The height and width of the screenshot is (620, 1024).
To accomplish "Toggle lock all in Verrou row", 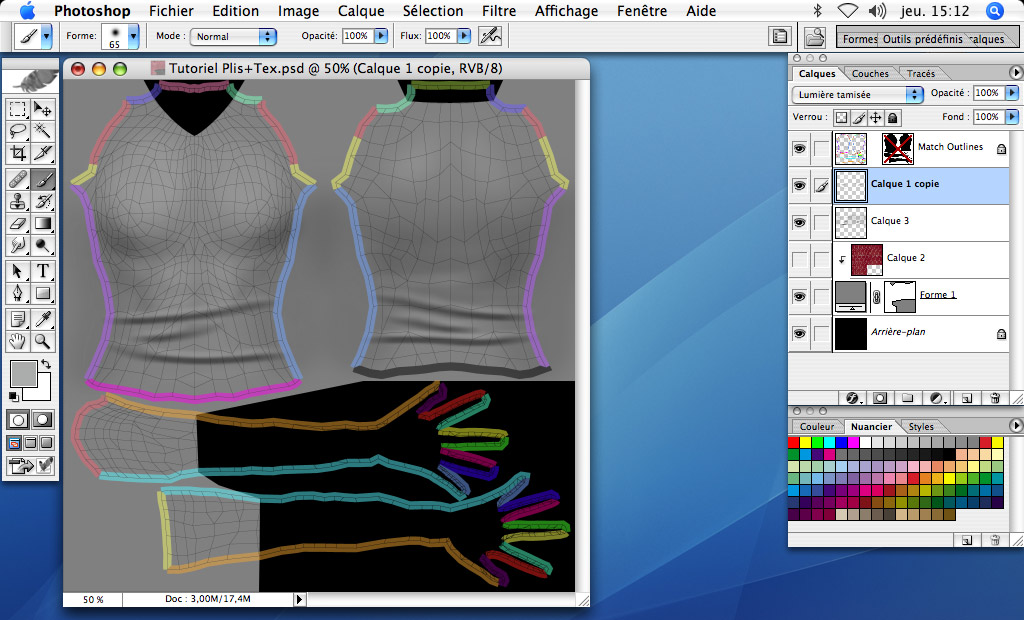I will click(893, 118).
